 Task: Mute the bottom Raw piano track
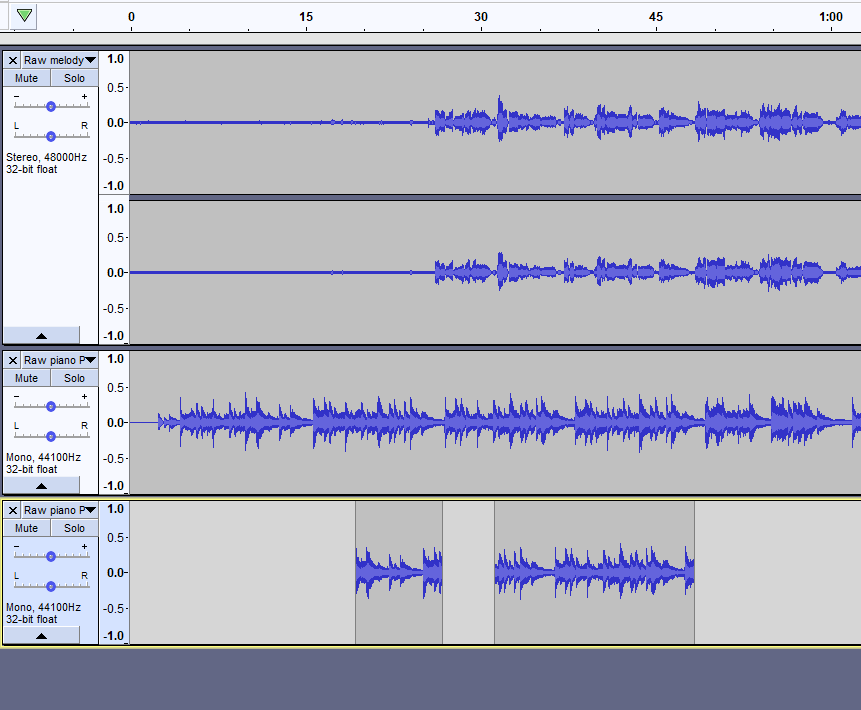pyautogui.click(x=26, y=528)
